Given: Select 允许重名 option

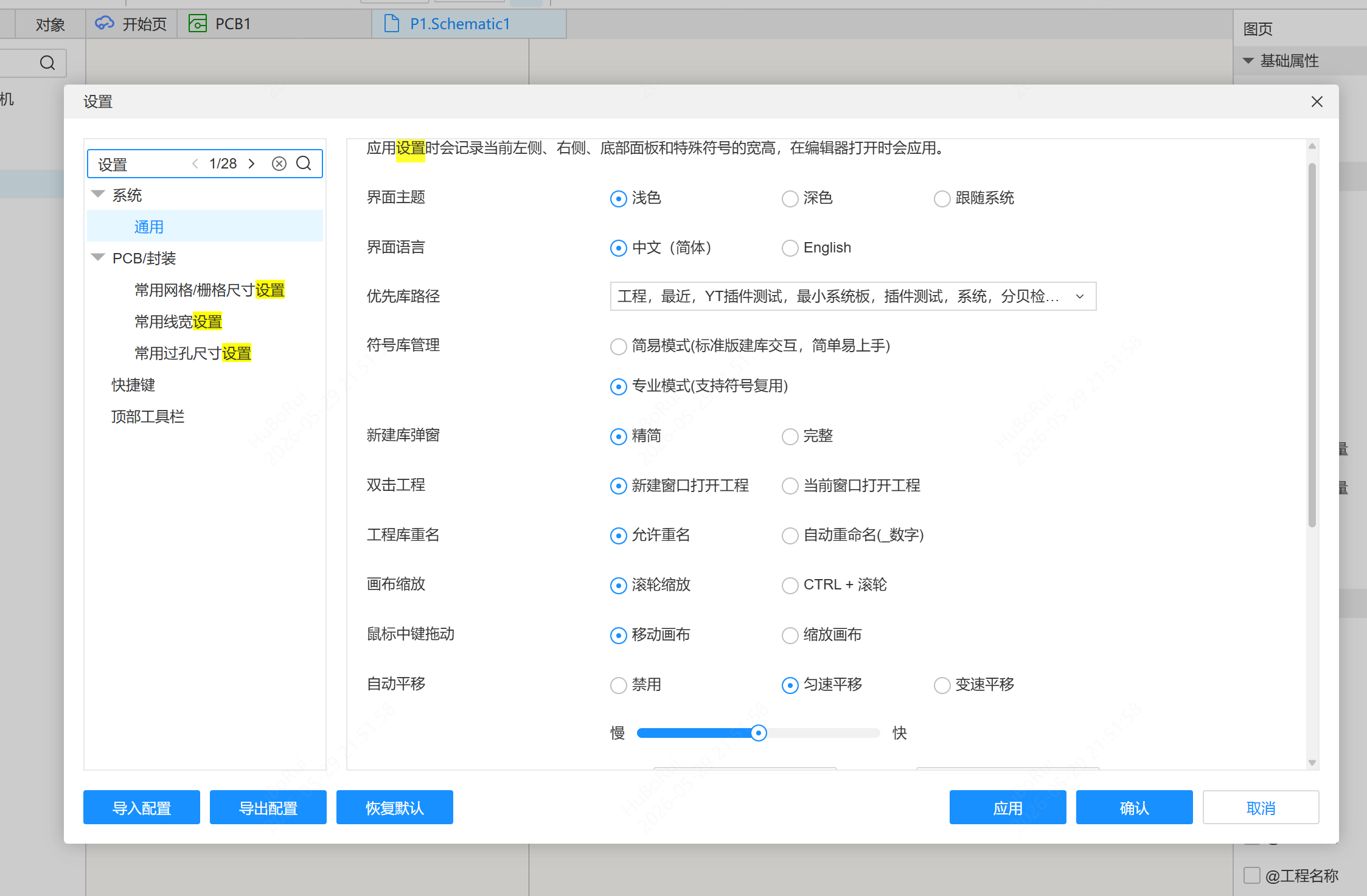Looking at the screenshot, I should (x=618, y=536).
